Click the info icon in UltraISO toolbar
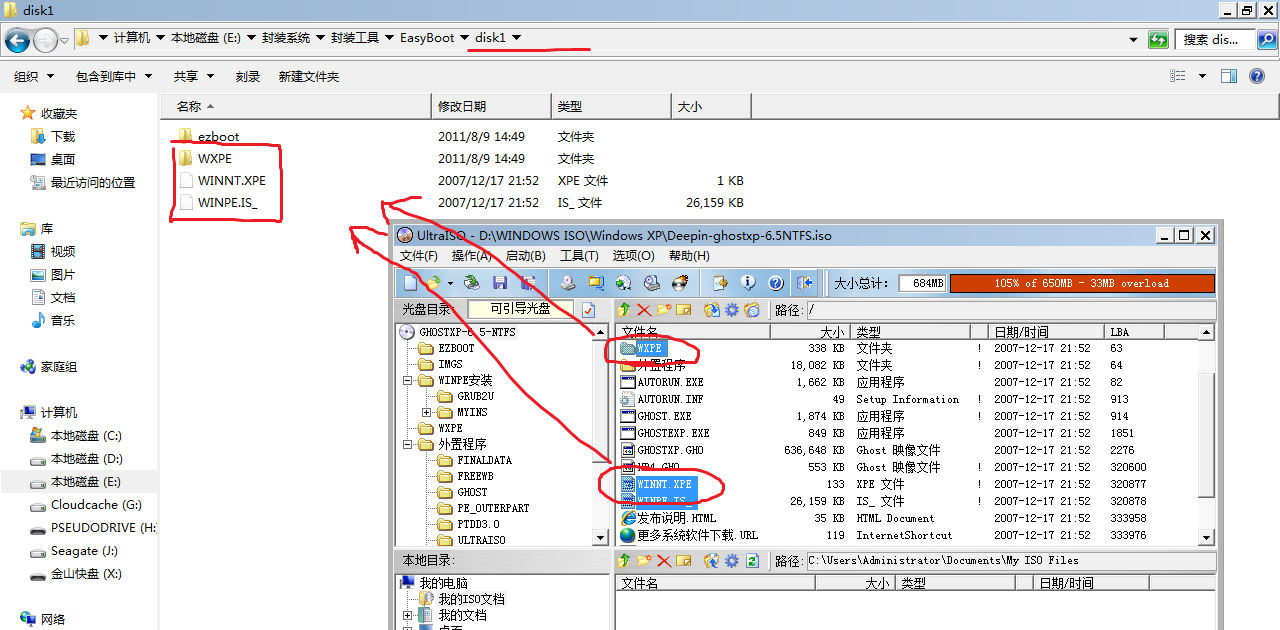Viewport: 1280px width, 630px height. pos(747,283)
